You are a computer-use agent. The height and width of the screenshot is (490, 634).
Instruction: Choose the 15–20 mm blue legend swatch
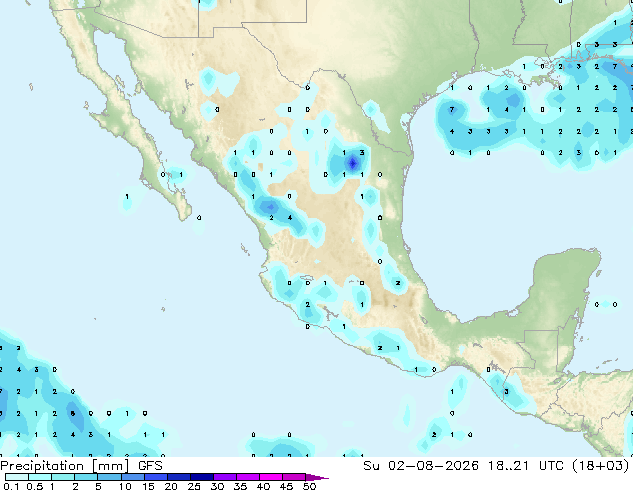pyautogui.click(x=156, y=477)
